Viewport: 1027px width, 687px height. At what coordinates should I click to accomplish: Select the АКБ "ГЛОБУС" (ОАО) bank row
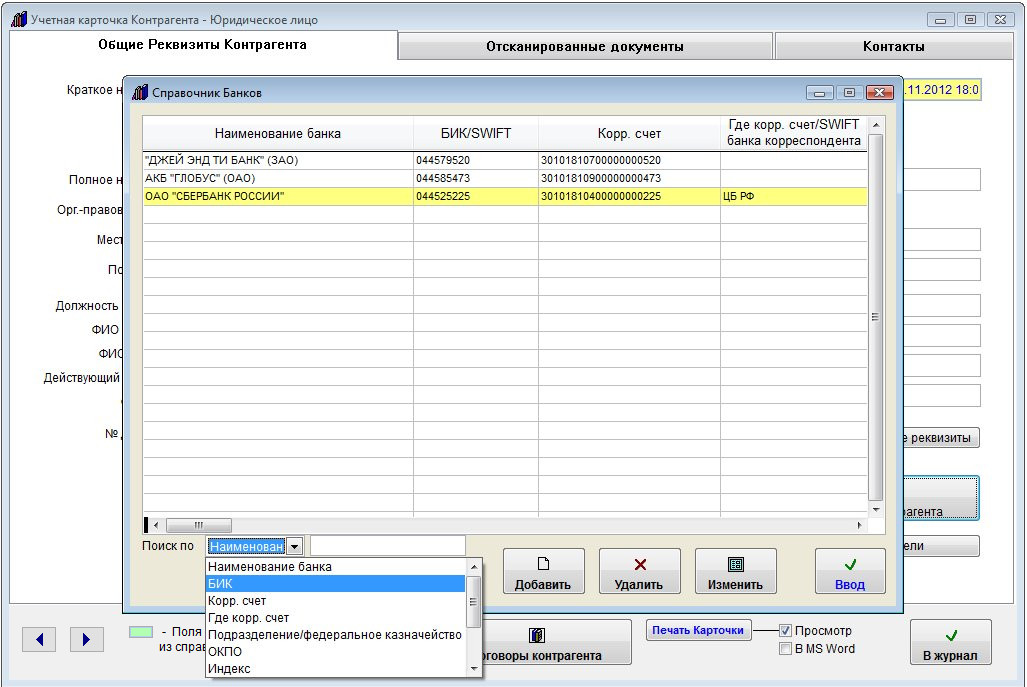[x=277, y=178]
